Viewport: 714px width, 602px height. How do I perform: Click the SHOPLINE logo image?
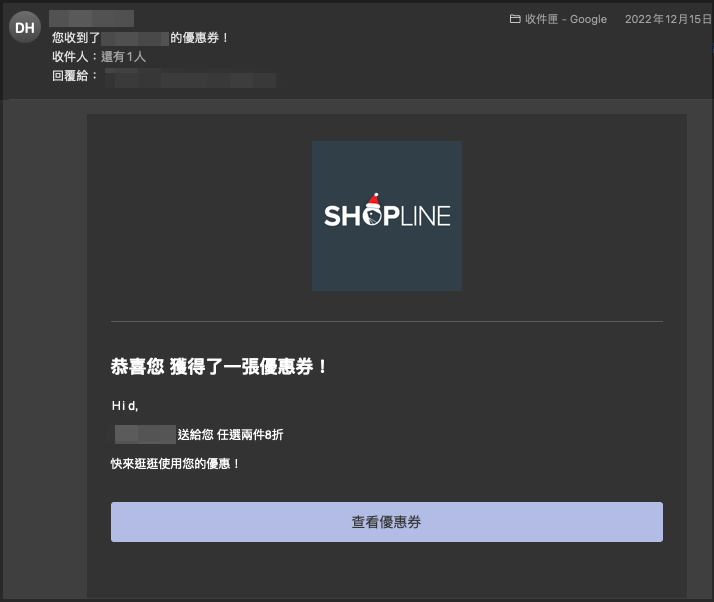[x=387, y=216]
